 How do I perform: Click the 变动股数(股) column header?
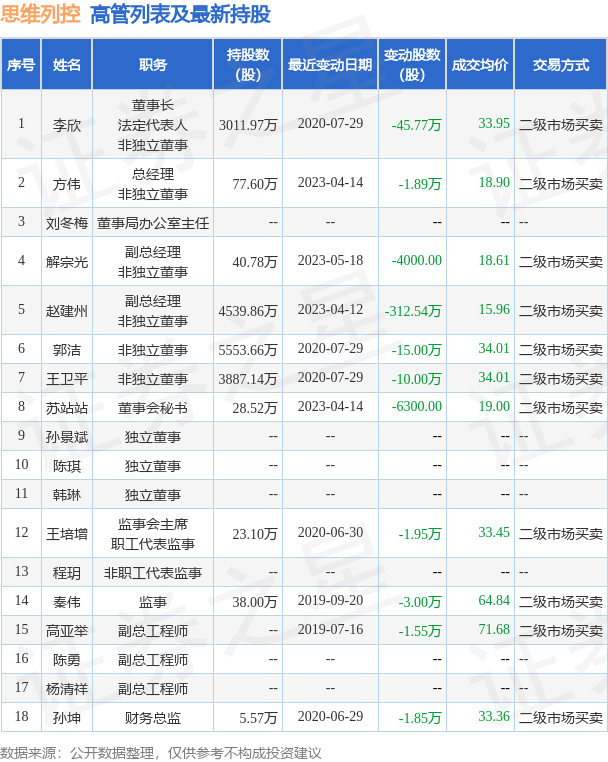point(412,65)
